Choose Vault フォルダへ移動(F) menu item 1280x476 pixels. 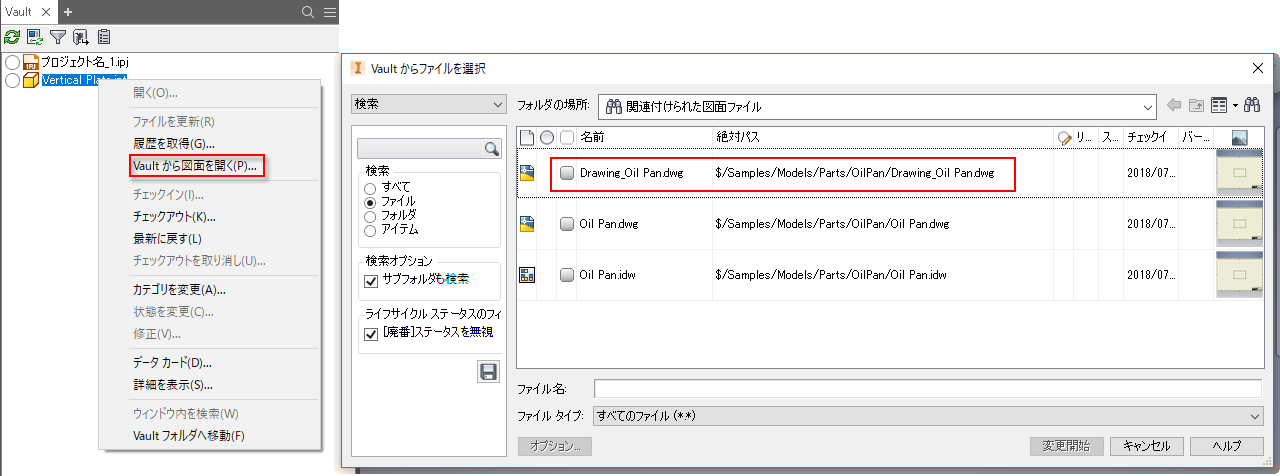pos(189,436)
